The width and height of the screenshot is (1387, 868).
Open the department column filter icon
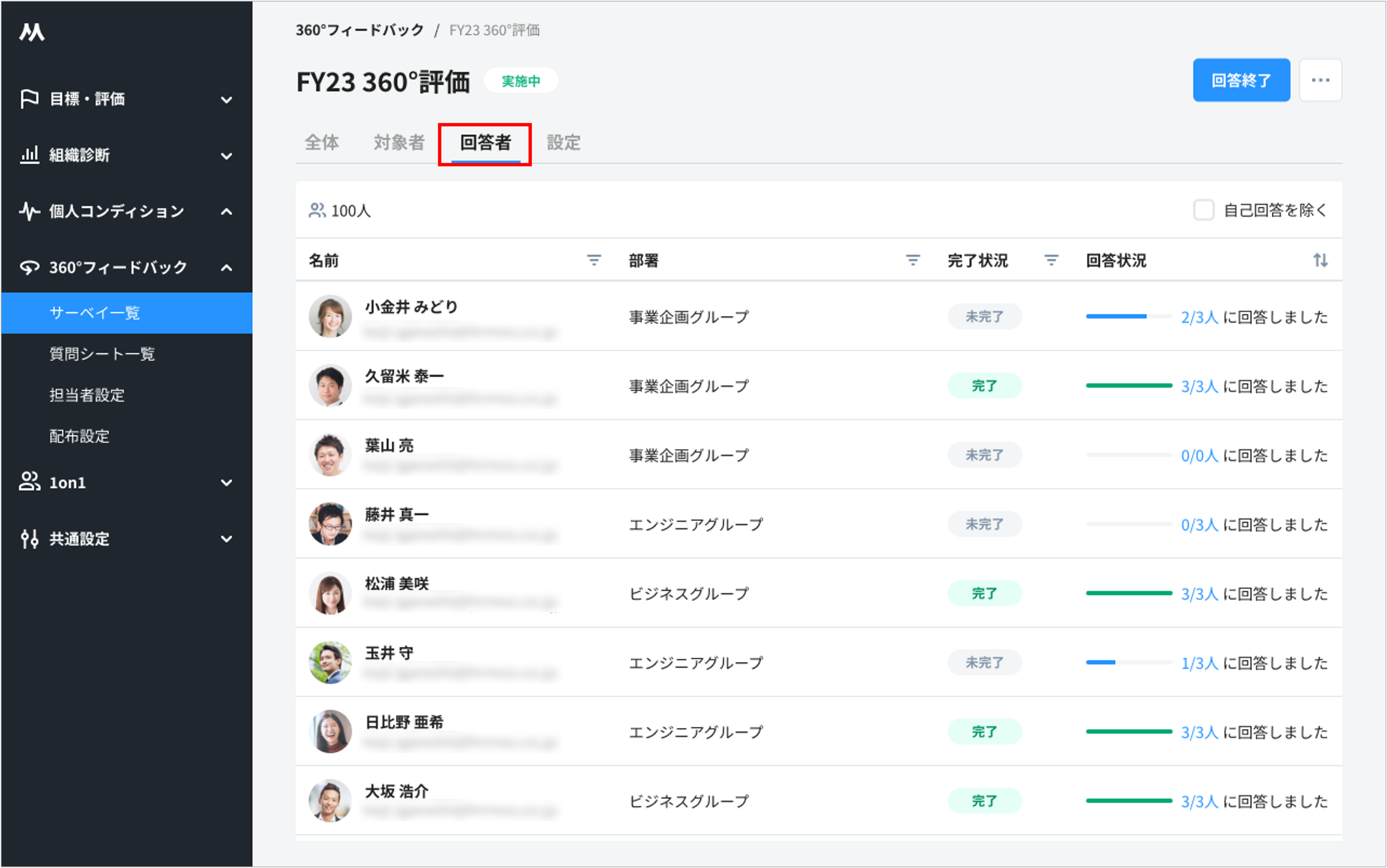(912, 261)
